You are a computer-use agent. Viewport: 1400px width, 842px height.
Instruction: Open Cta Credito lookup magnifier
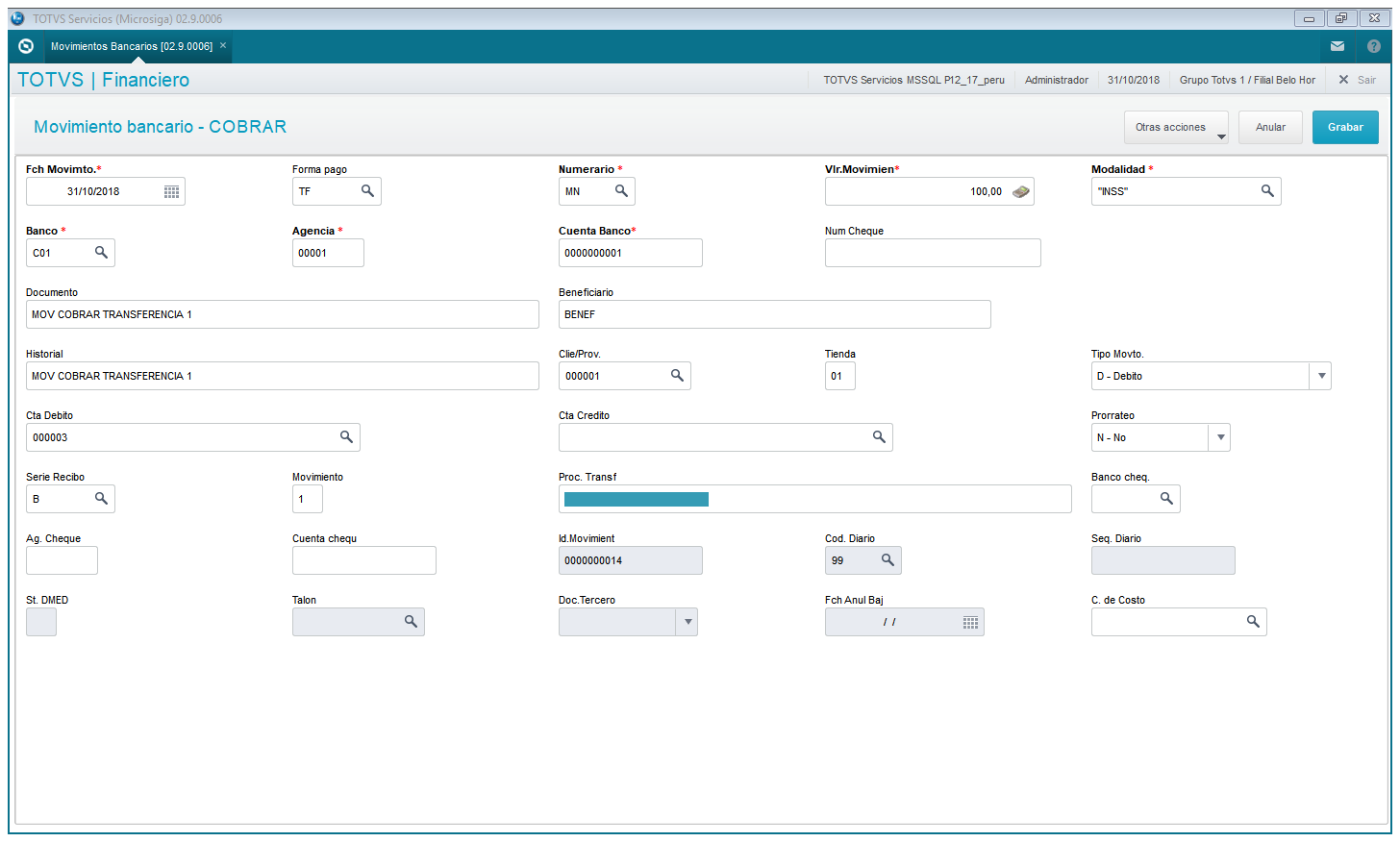(x=879, y=437)
